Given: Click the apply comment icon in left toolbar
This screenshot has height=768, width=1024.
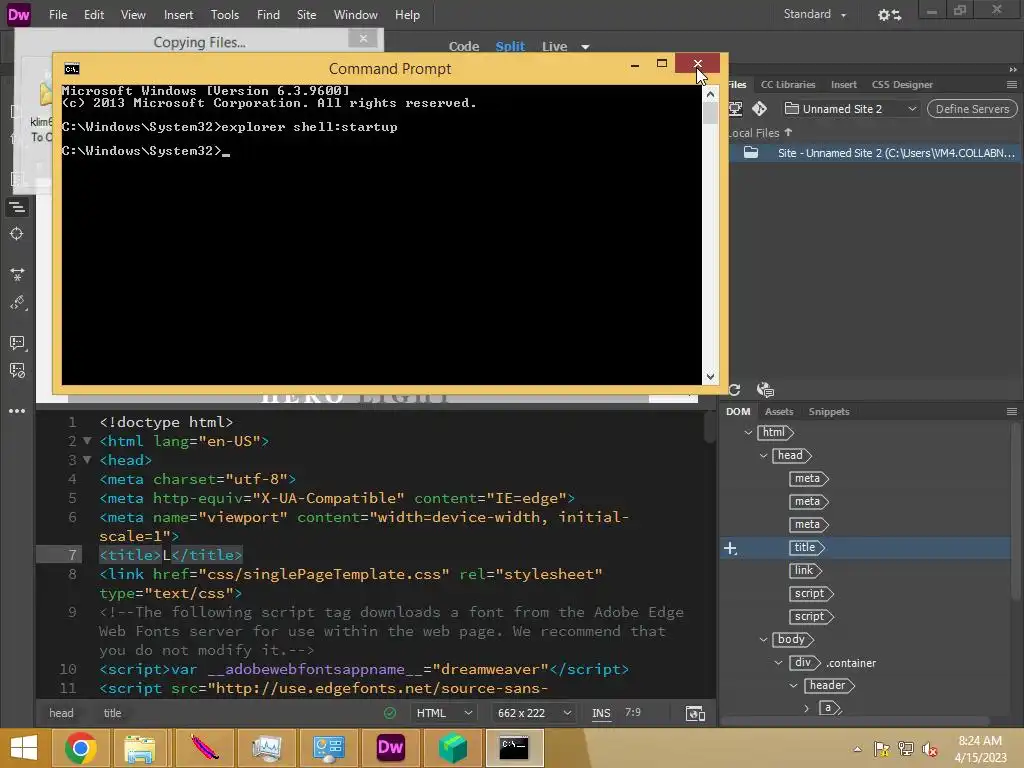Looking at the screenshot, I should pyautogui.click(x=17, y=343).
